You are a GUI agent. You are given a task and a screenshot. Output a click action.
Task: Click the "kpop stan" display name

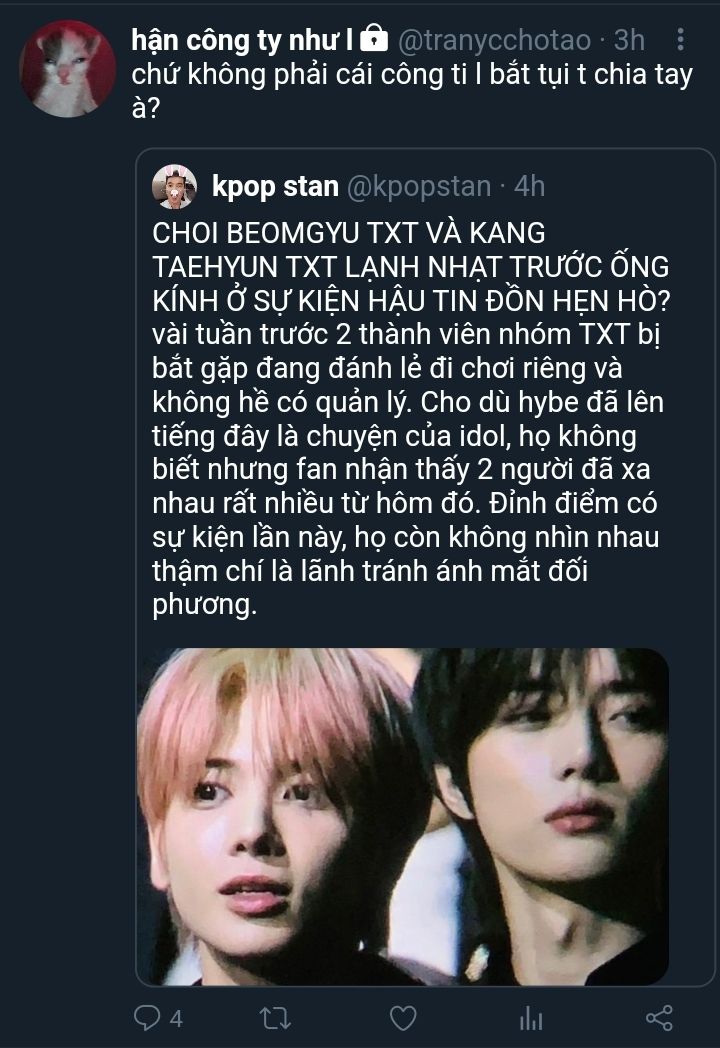[275, 186]
